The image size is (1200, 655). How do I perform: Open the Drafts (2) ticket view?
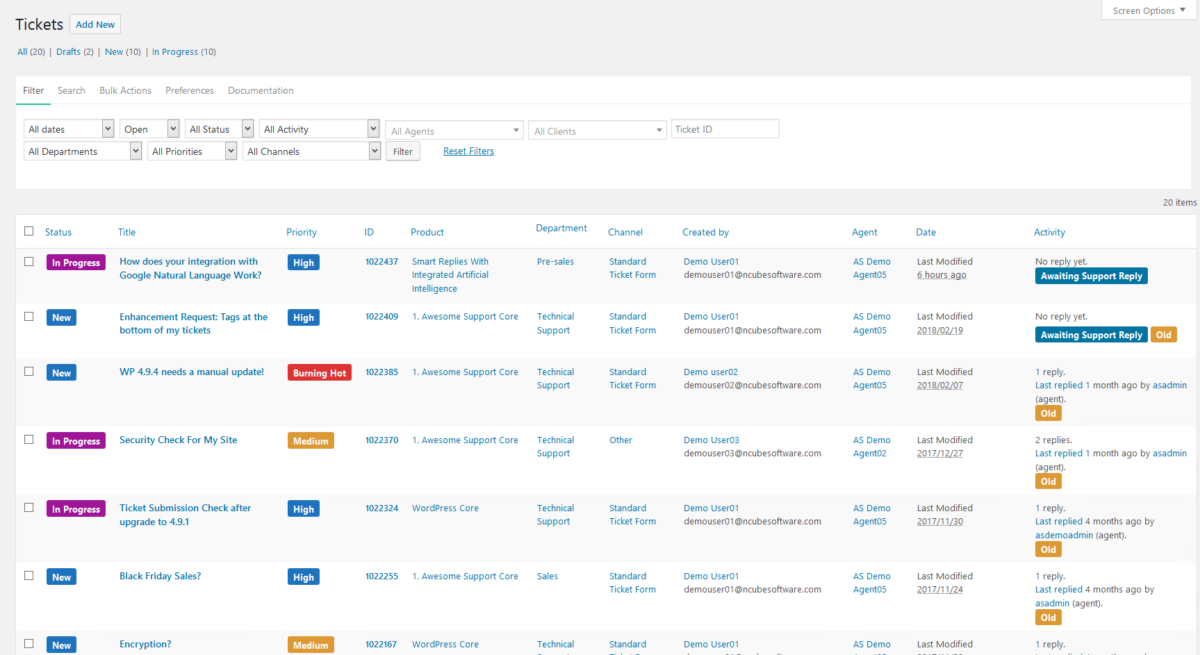[68, 51]
